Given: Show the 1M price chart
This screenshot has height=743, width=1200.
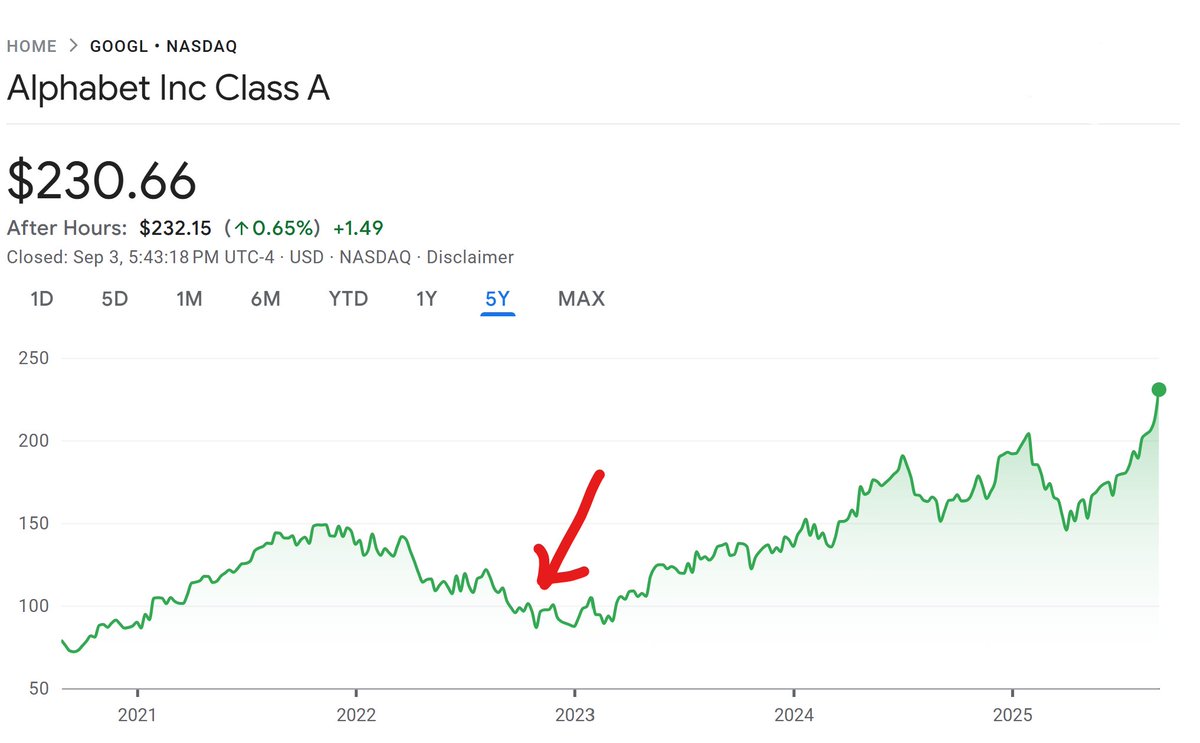Looking at the screenshot, I should tap(189, 299).
